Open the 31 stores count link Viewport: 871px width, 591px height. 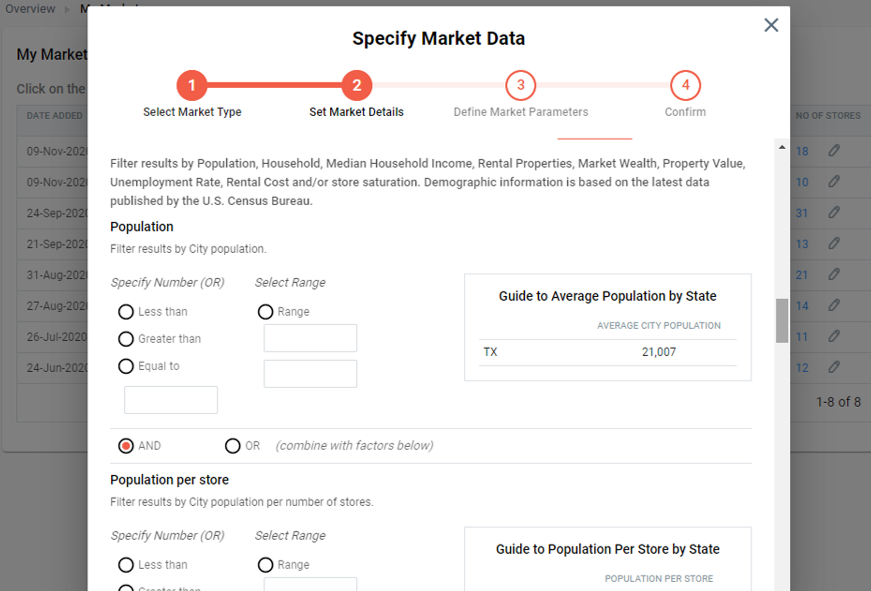point(802,213)
